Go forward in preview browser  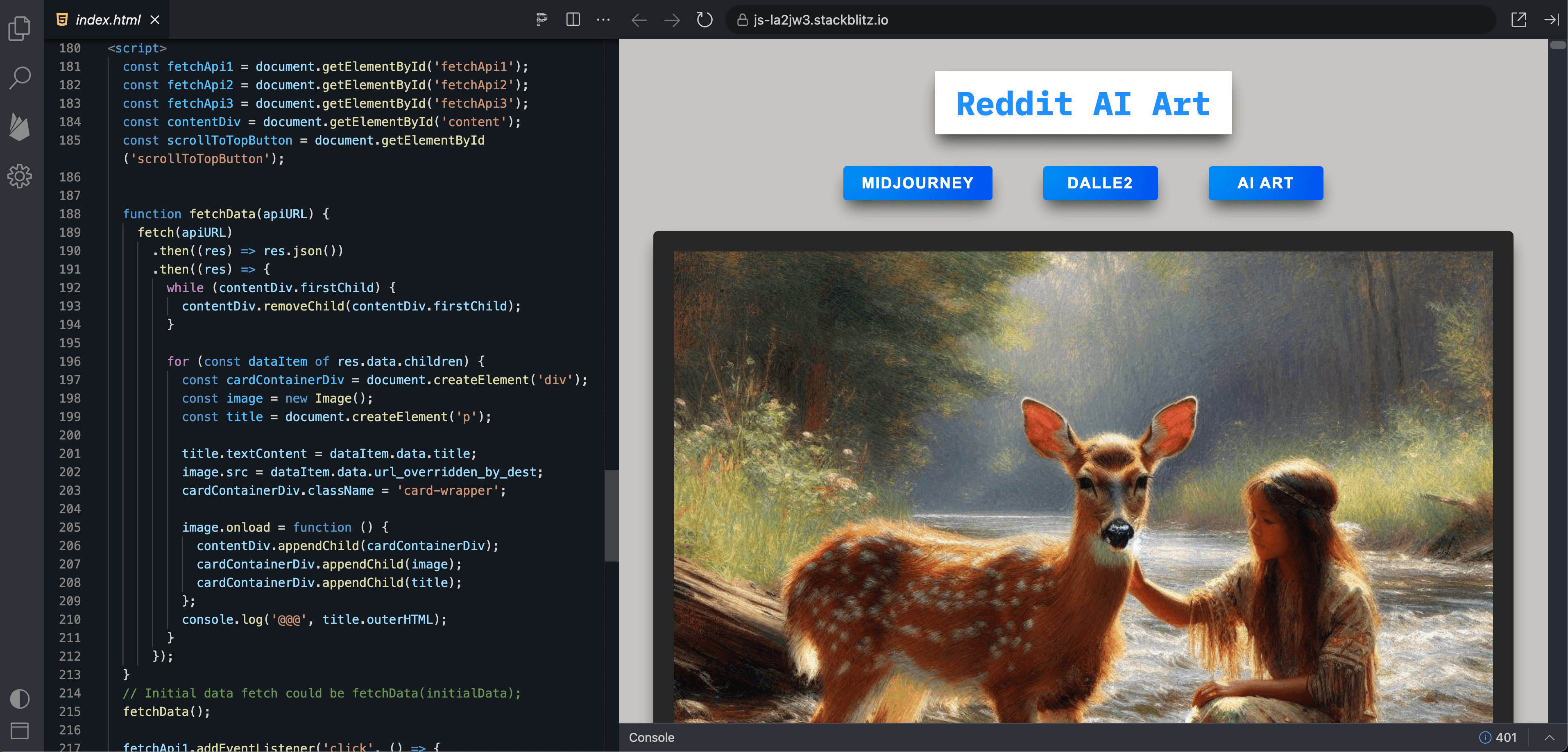pyautogui.click(x=672, y=20)
